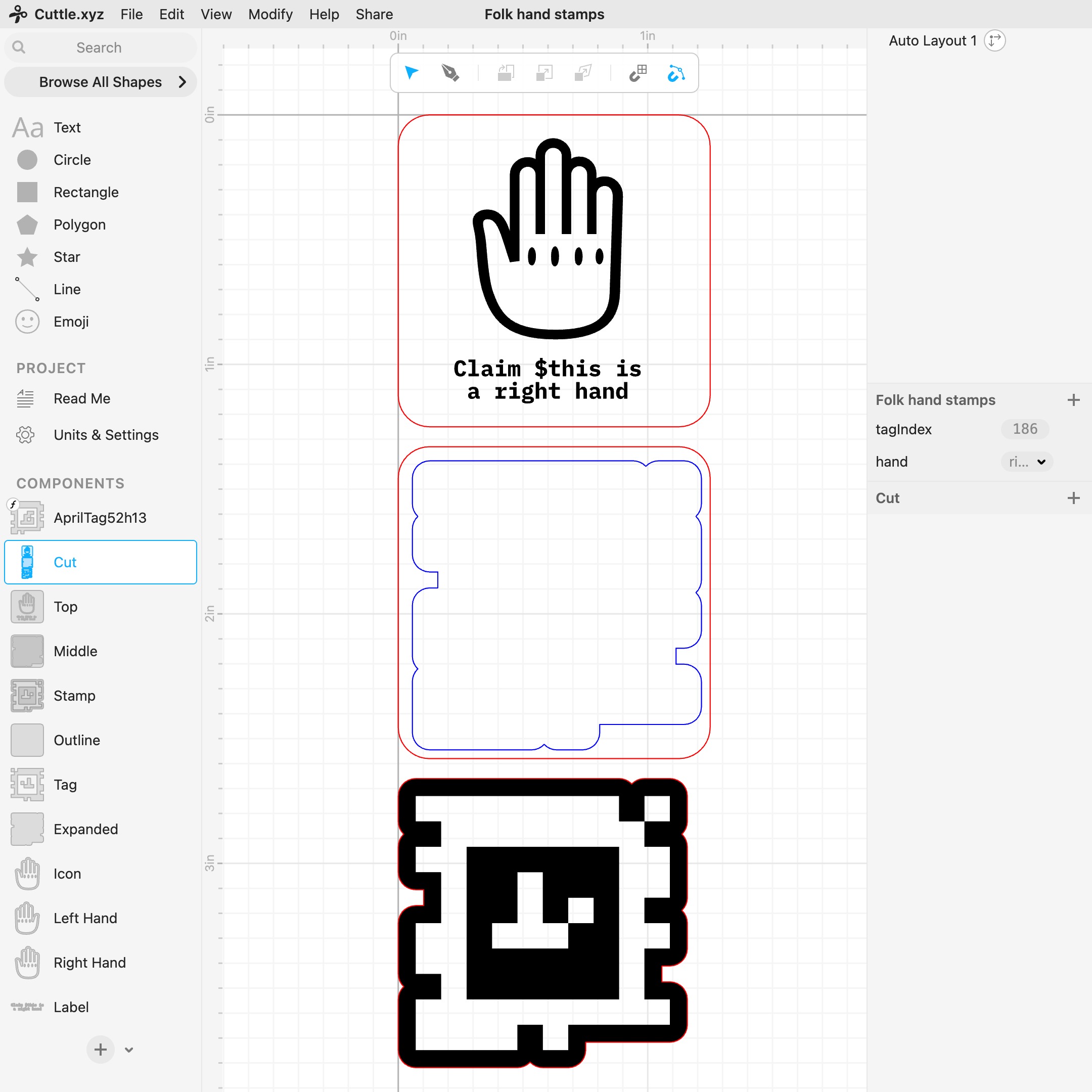Toggle the snap magnet grid icon
This screenshot has height=1092, width=1092.
coord(638,73)
